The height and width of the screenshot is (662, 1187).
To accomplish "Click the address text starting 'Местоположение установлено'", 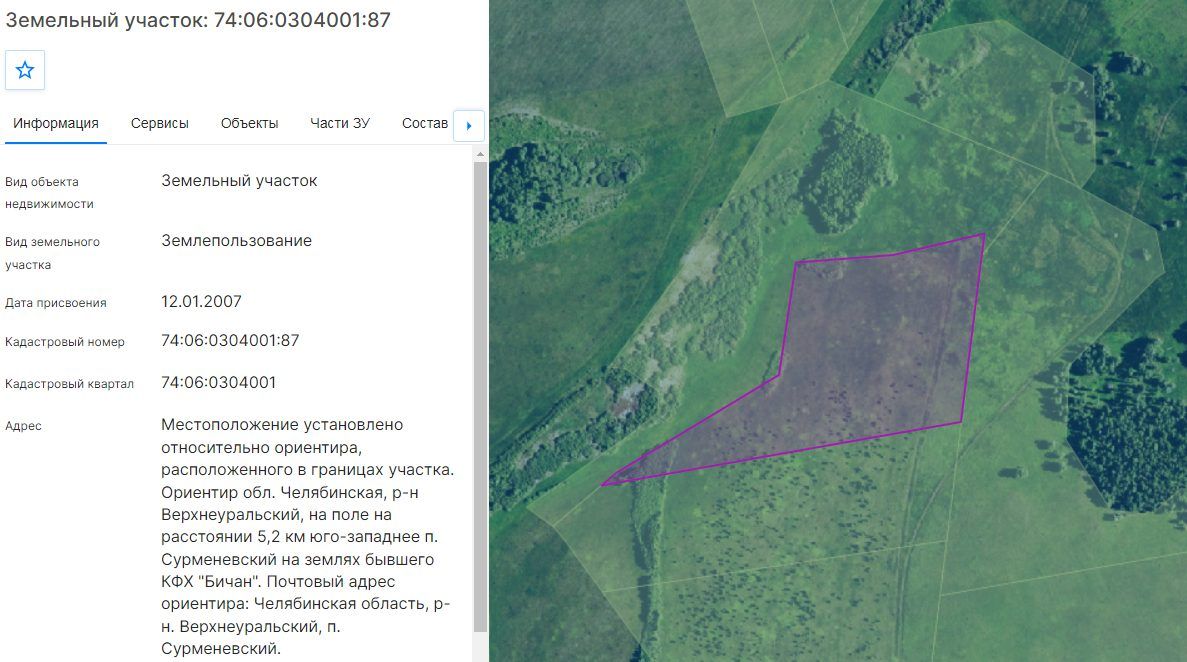I will (x=308, y=537).
